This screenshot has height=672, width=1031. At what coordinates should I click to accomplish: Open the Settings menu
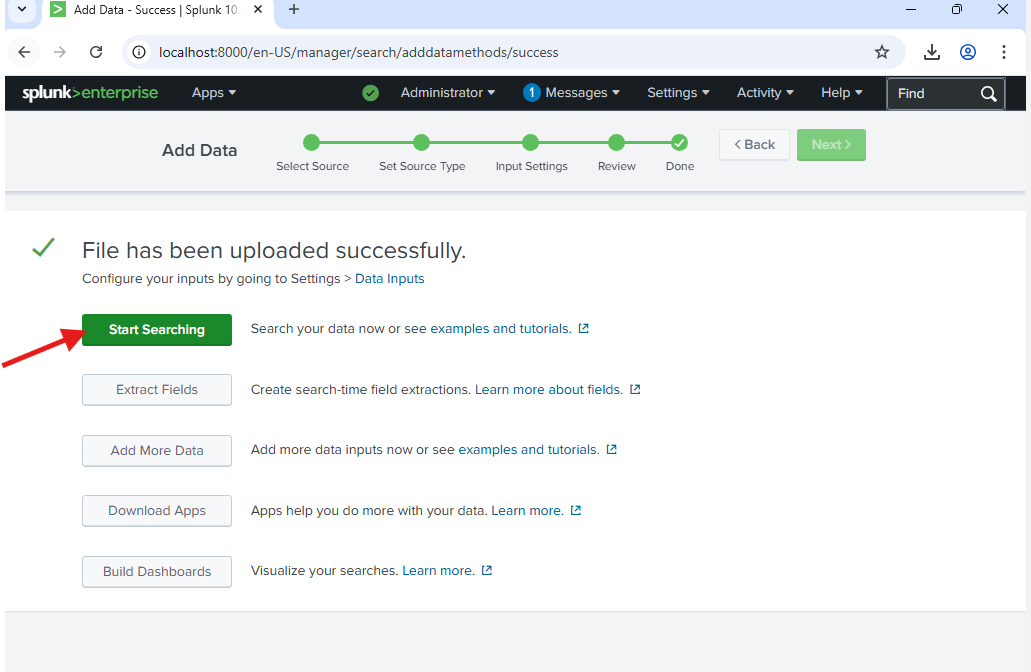coord(678,93)
